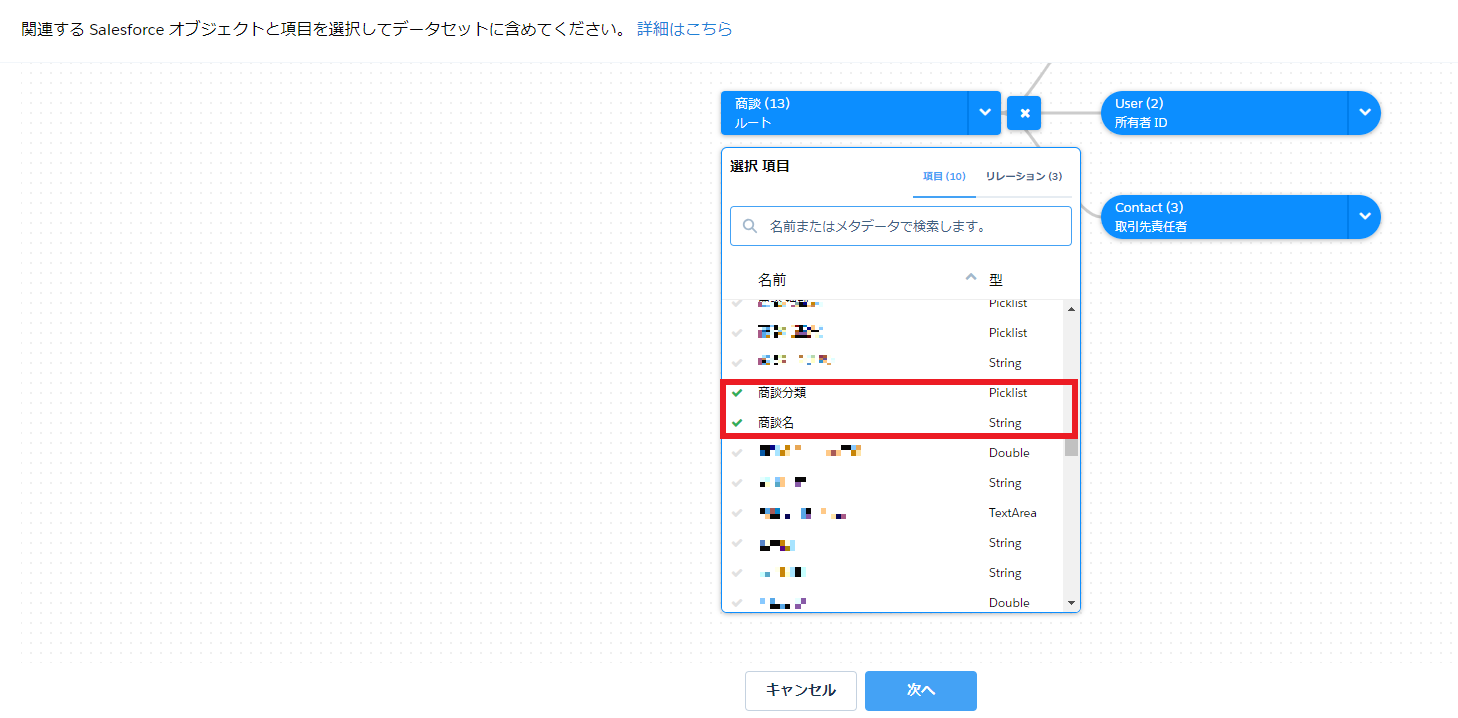Open the 詳細はこちら link

684,29
